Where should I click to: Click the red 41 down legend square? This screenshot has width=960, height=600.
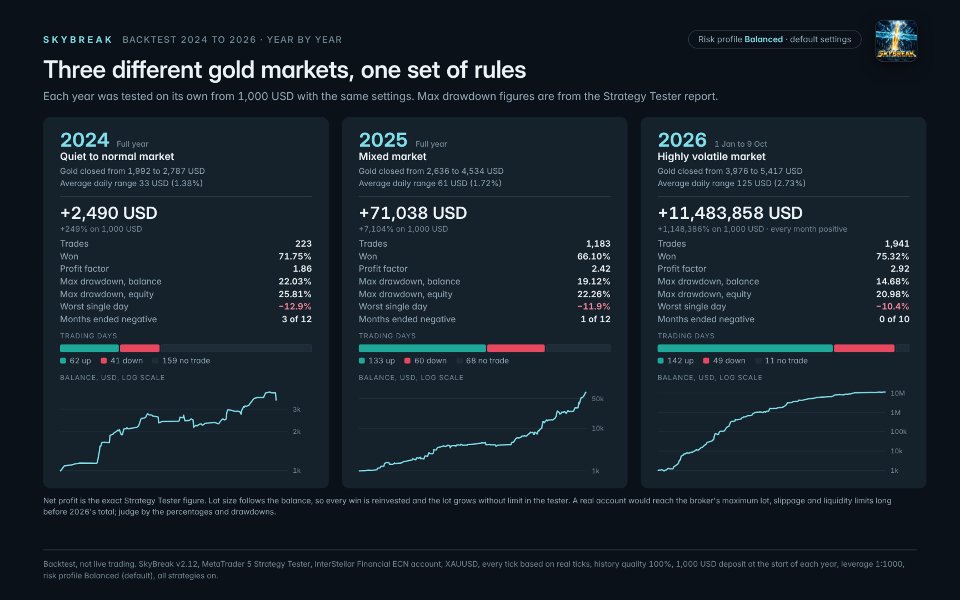[104, 361]
